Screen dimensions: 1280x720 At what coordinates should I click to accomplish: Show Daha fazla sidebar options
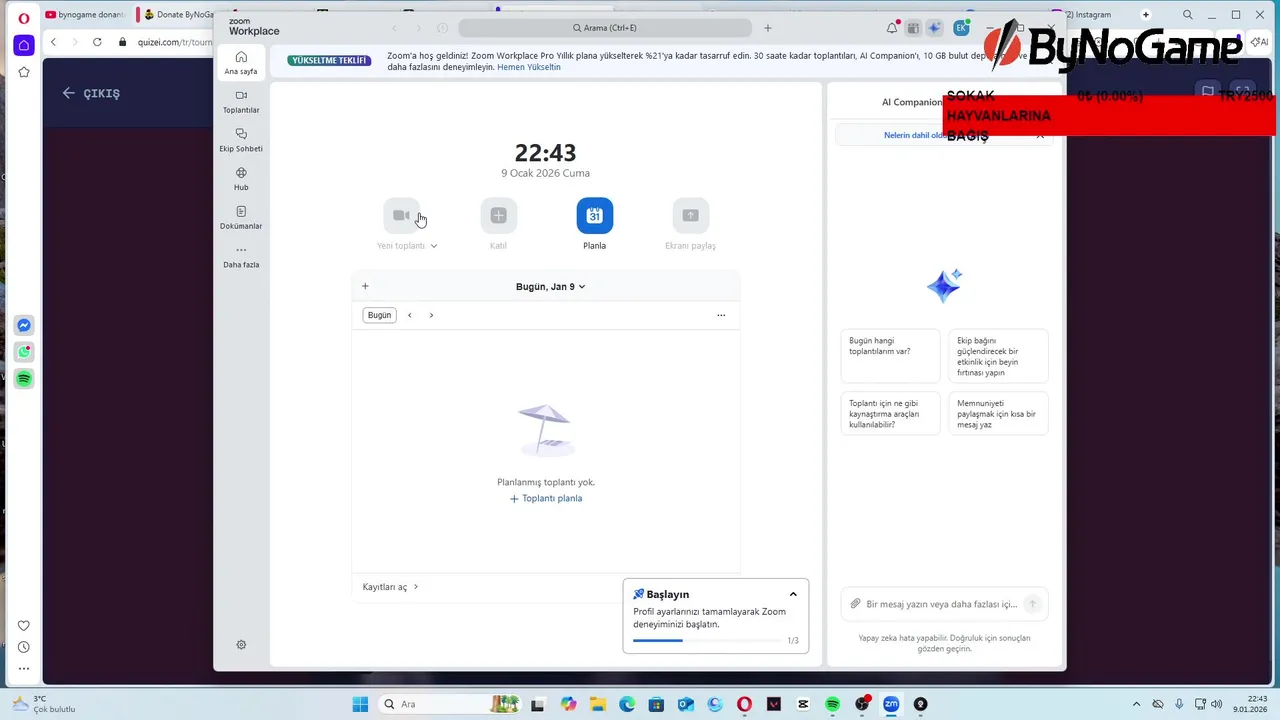[x=241, y=257]
